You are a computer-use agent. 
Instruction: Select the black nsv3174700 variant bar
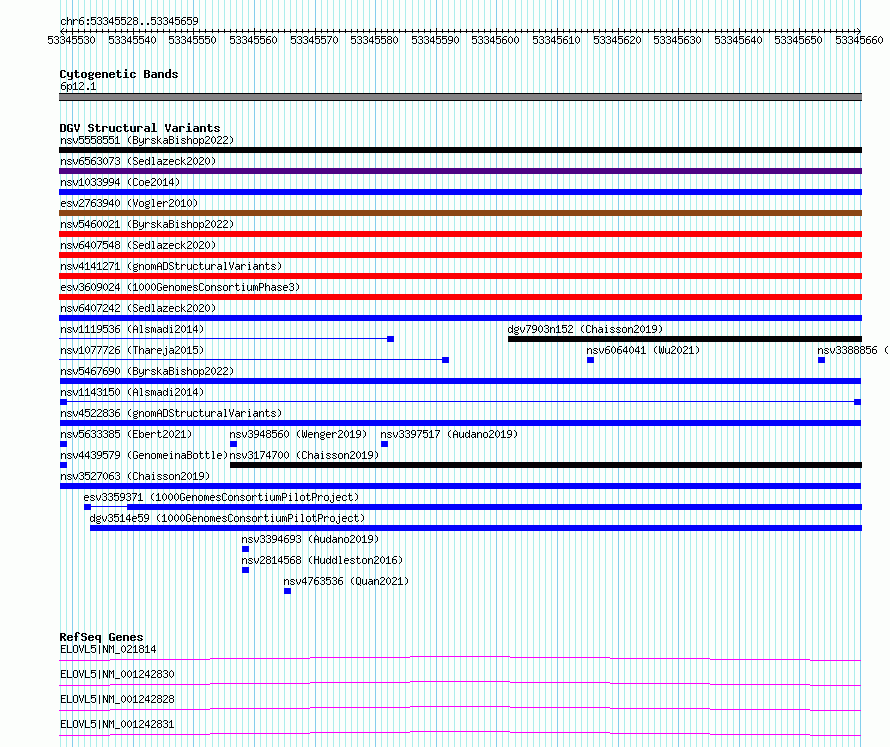(x=546, y=465)
